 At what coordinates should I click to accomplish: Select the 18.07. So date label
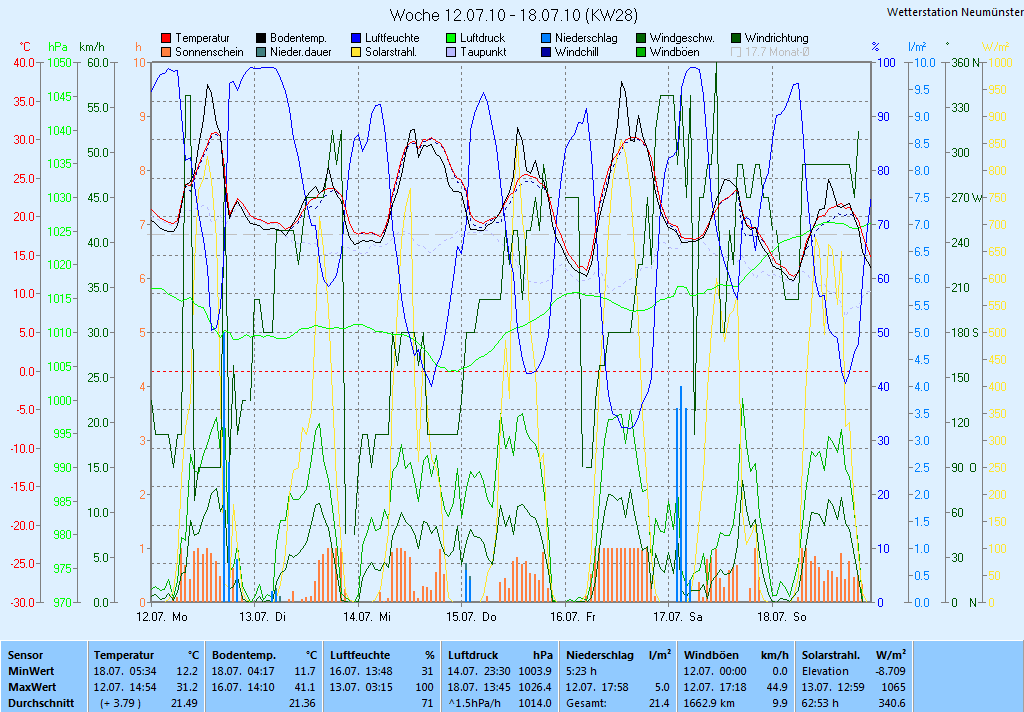pos(782,617)
